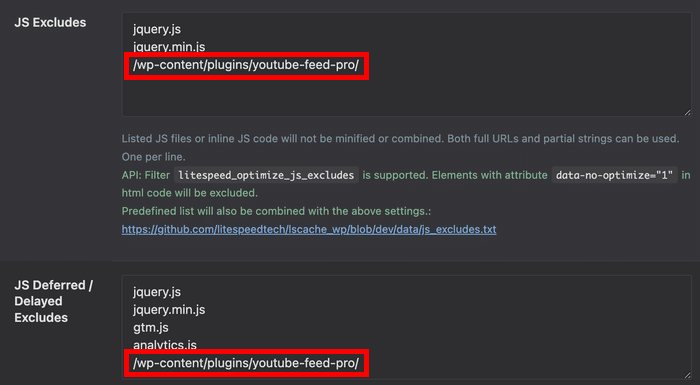Screen dimensions: 700x385
Task: Click jquery.min.js line in JS Excludes
Action: tap(169, 46)
